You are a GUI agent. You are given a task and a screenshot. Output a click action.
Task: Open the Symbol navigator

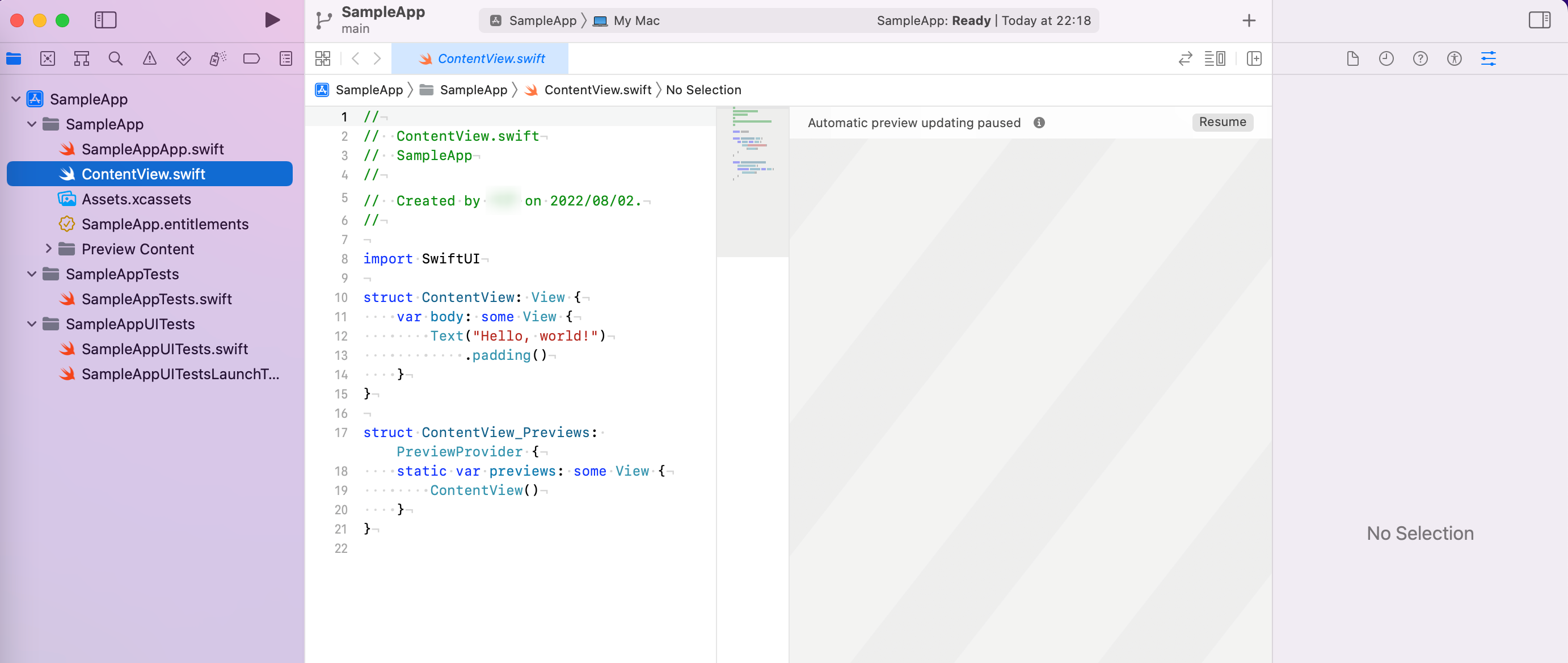point(82,58)
